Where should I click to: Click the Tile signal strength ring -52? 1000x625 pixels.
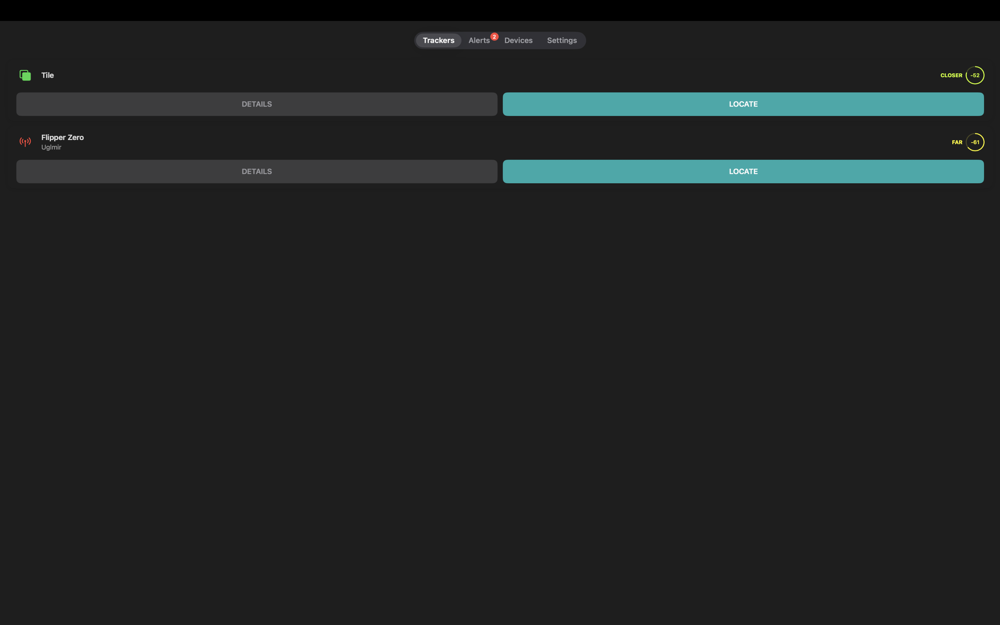[x=974, y=75]
